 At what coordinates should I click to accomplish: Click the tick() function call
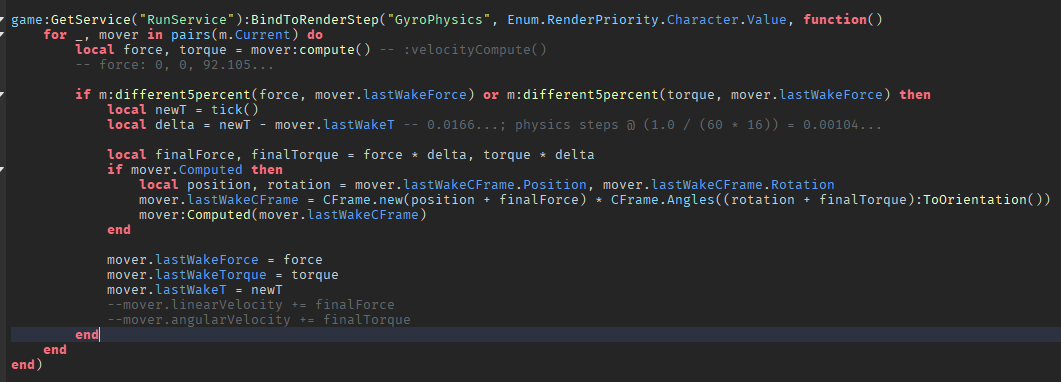tap(235, 110)
